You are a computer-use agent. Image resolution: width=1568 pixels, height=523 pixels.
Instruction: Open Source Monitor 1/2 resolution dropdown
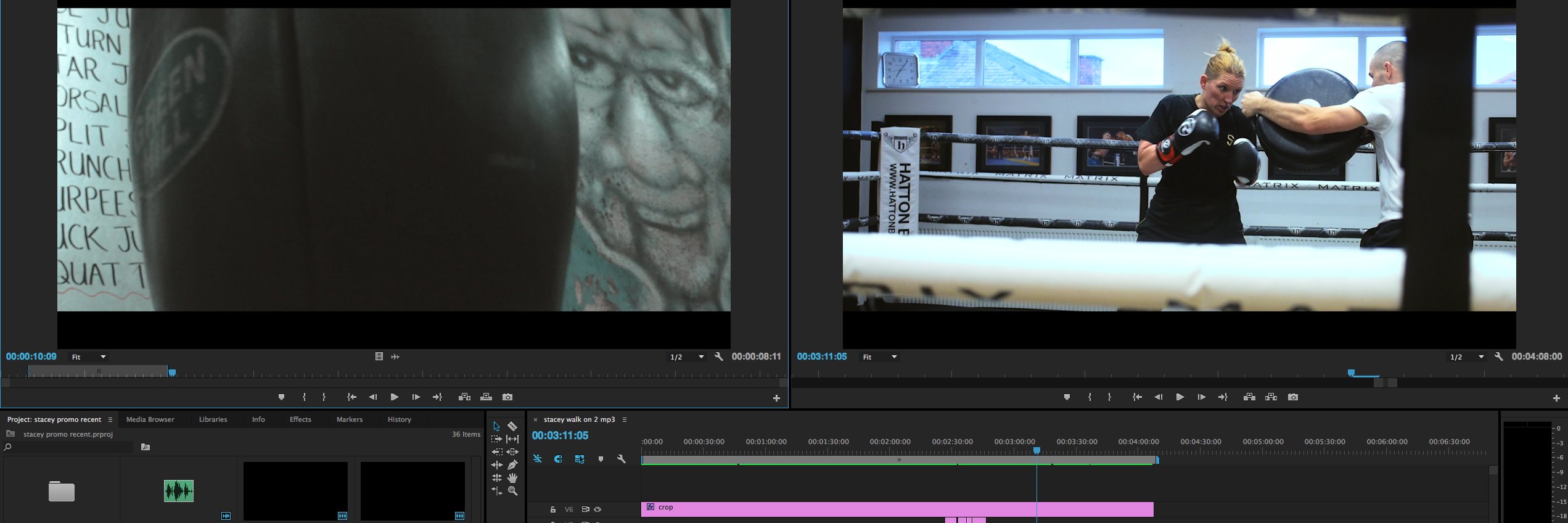[x=687, y=357]
